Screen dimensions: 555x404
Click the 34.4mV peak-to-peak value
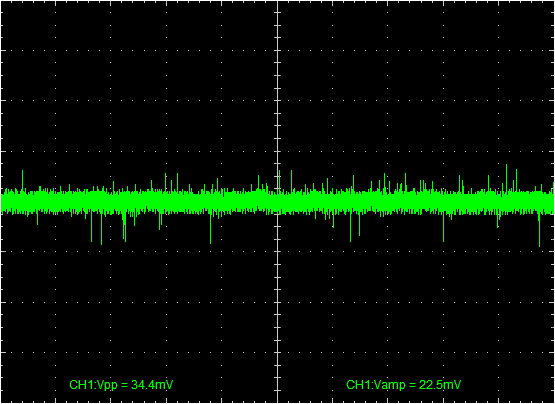click(152, 385)
